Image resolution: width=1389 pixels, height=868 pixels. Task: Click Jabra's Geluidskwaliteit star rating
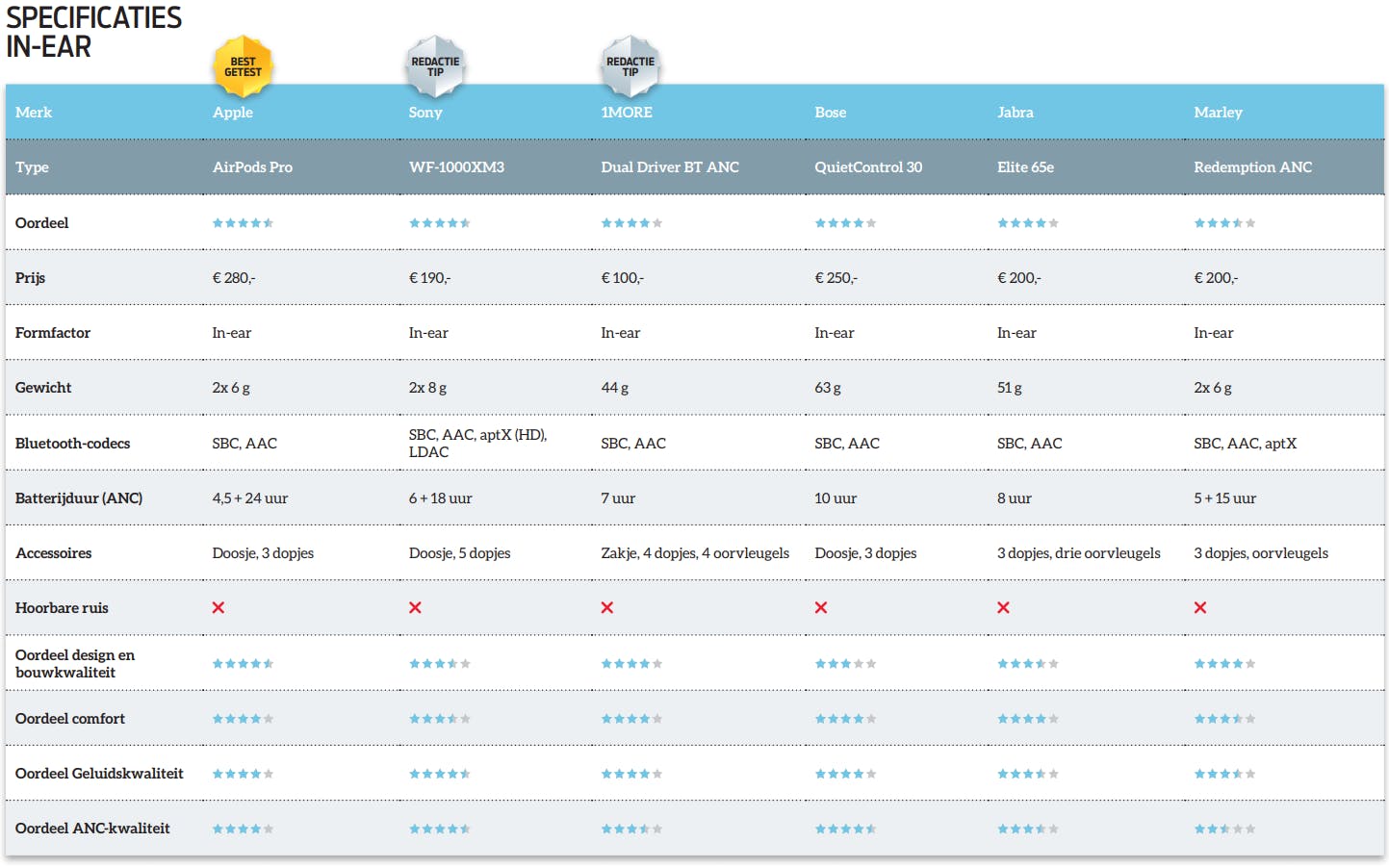(x=1028, y=774)
